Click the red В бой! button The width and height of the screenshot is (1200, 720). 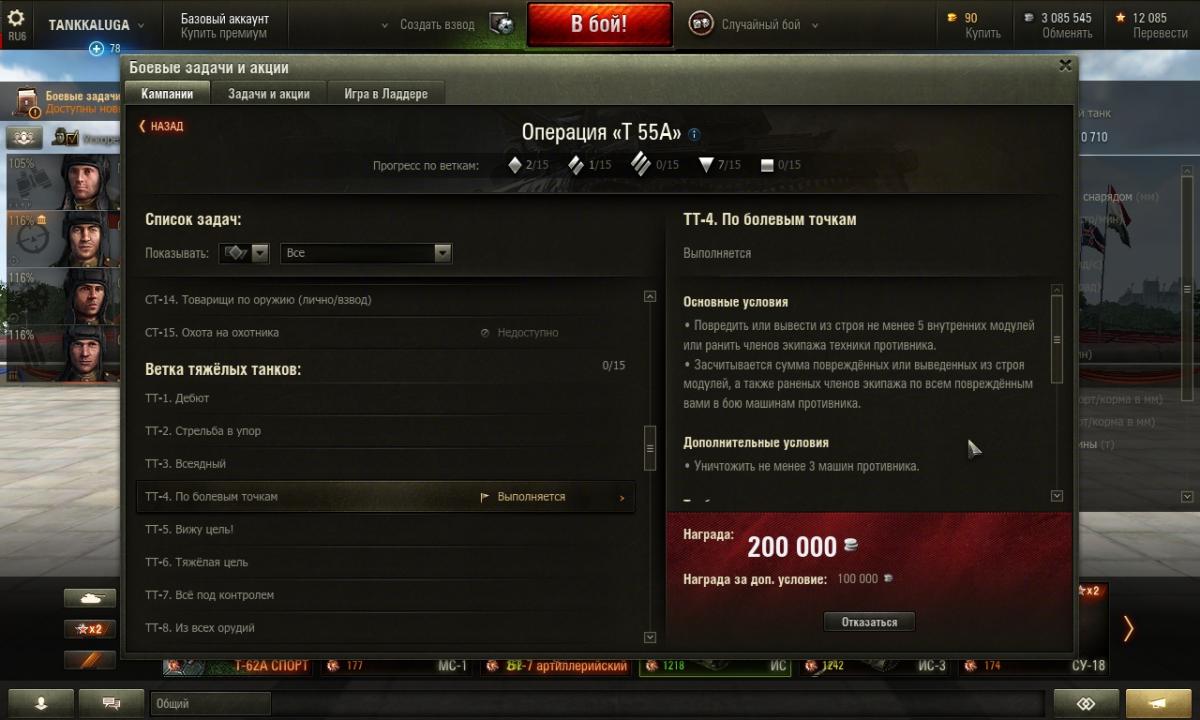pos(599,25)
